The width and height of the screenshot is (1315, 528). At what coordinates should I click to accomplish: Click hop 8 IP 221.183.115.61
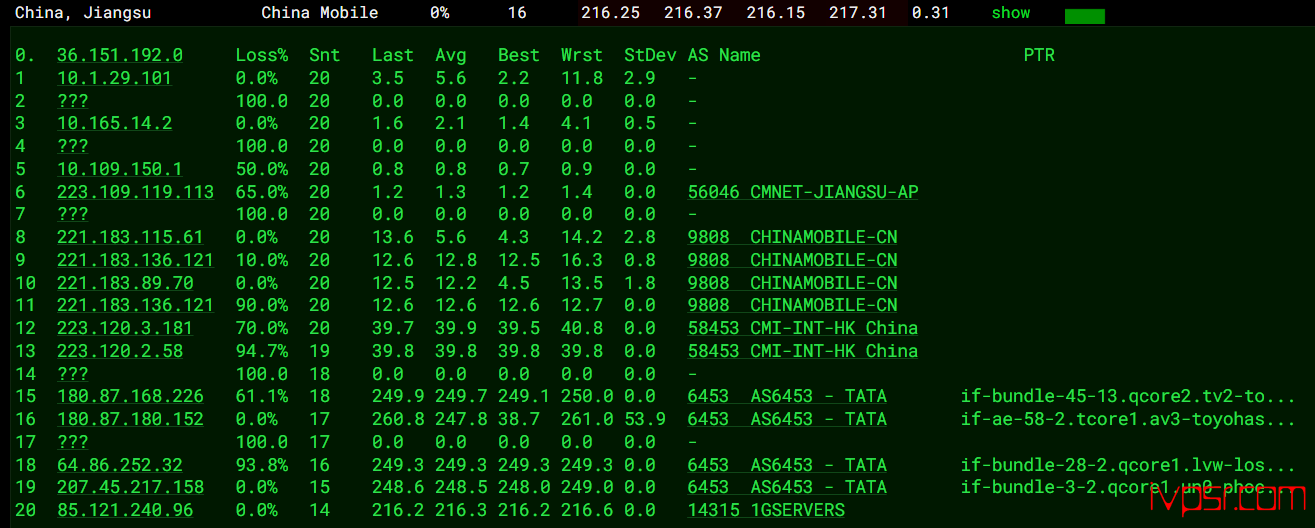click(x=130, y=237)
